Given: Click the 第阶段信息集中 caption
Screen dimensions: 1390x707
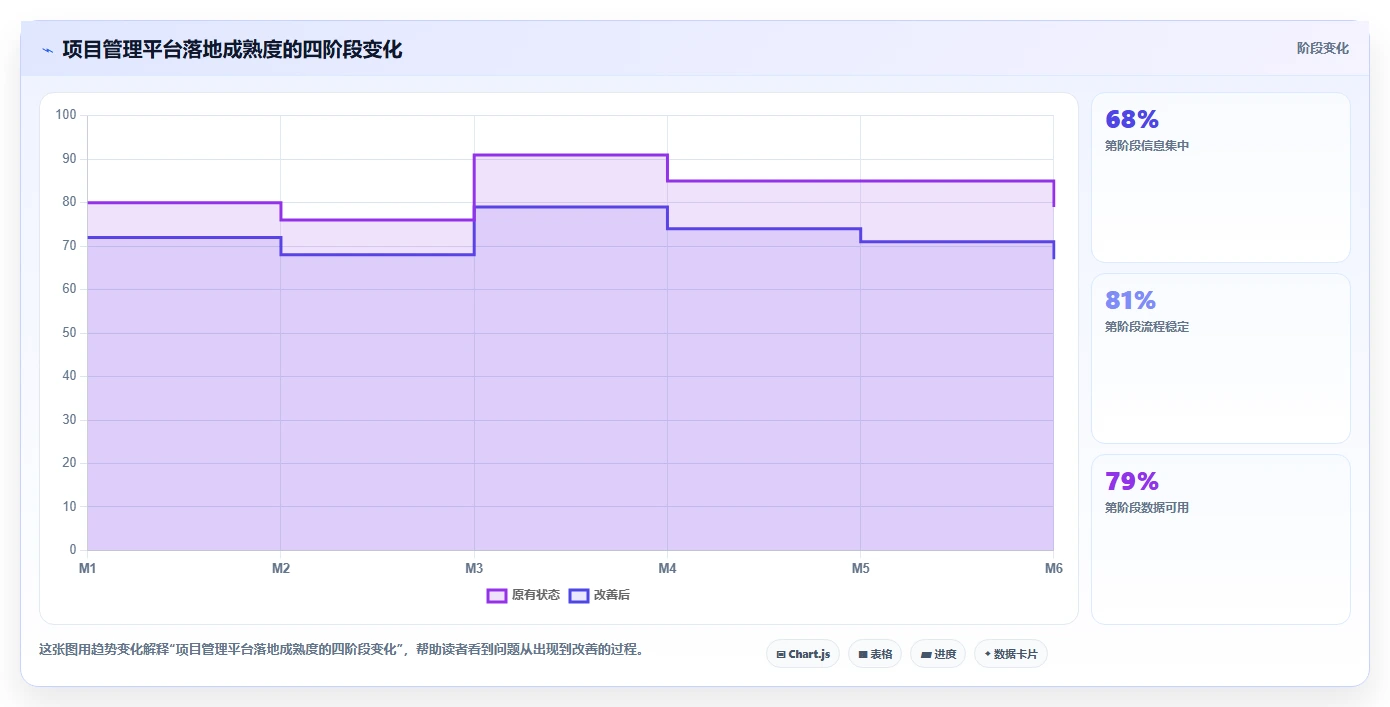Looking at the screenshot, I should (1147, 146).
